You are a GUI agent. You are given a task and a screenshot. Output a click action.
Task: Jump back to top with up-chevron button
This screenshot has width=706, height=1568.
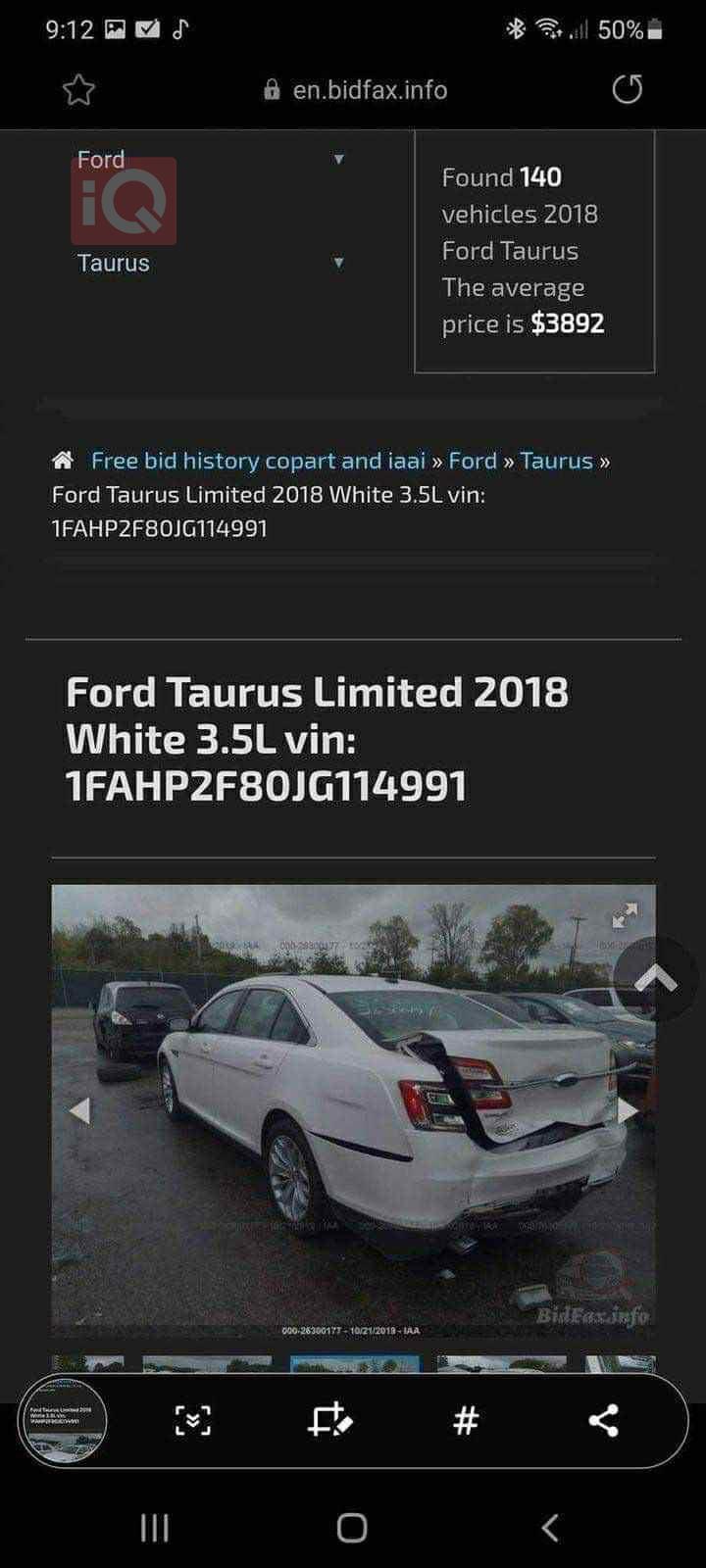(656, 979)
